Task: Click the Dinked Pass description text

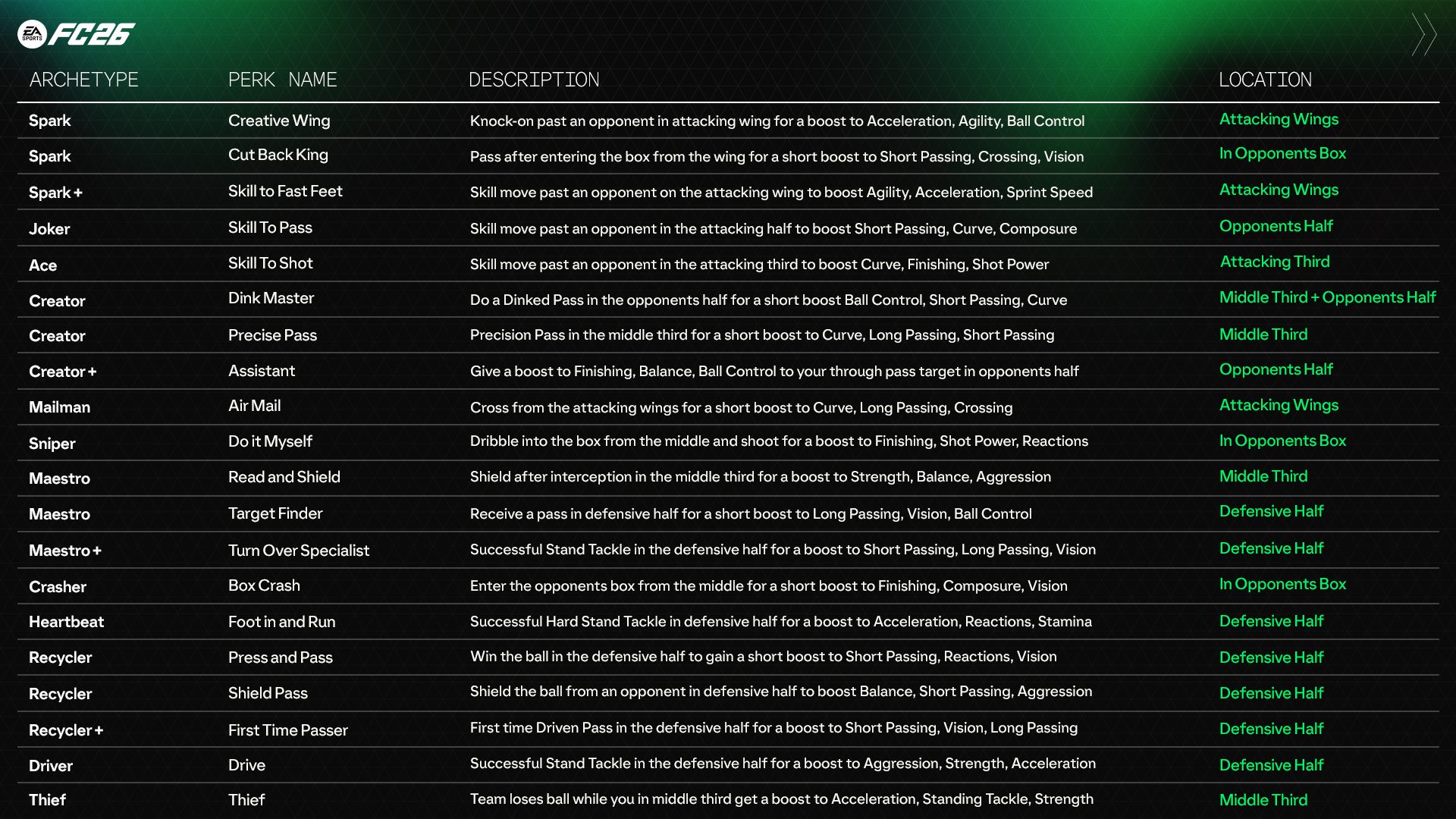Action: point(768,300)
